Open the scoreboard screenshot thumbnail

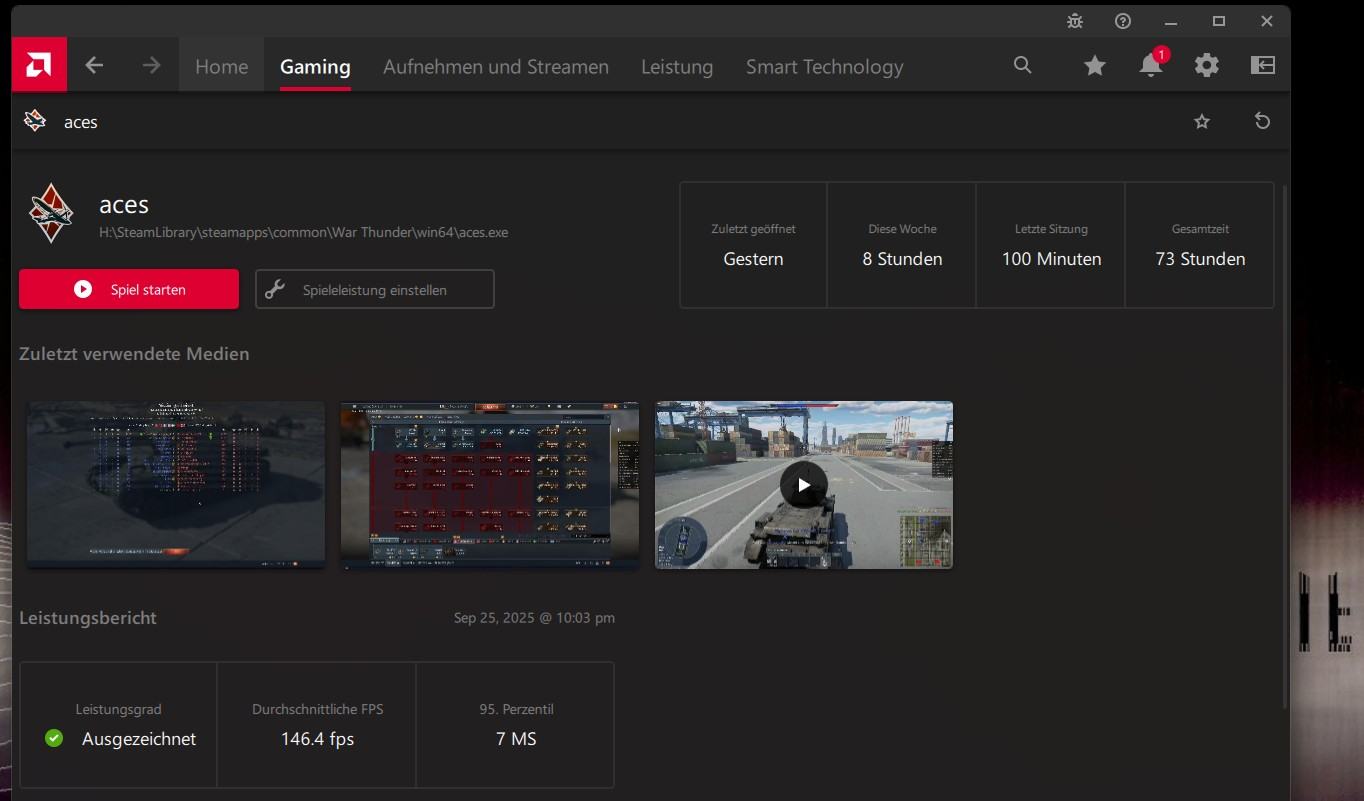coord(176,485)
